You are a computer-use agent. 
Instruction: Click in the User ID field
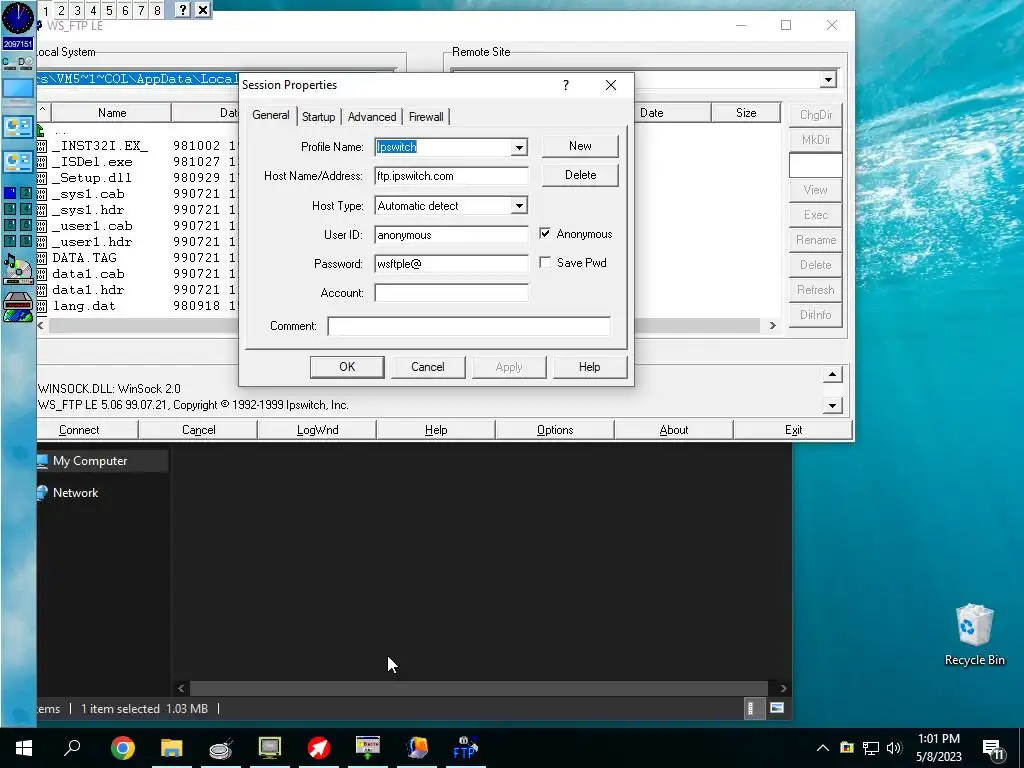(451, 234)
